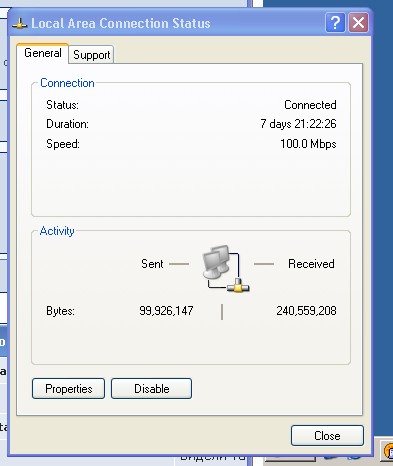Click the duration value 7 days 21:22:26

(298, 124)
